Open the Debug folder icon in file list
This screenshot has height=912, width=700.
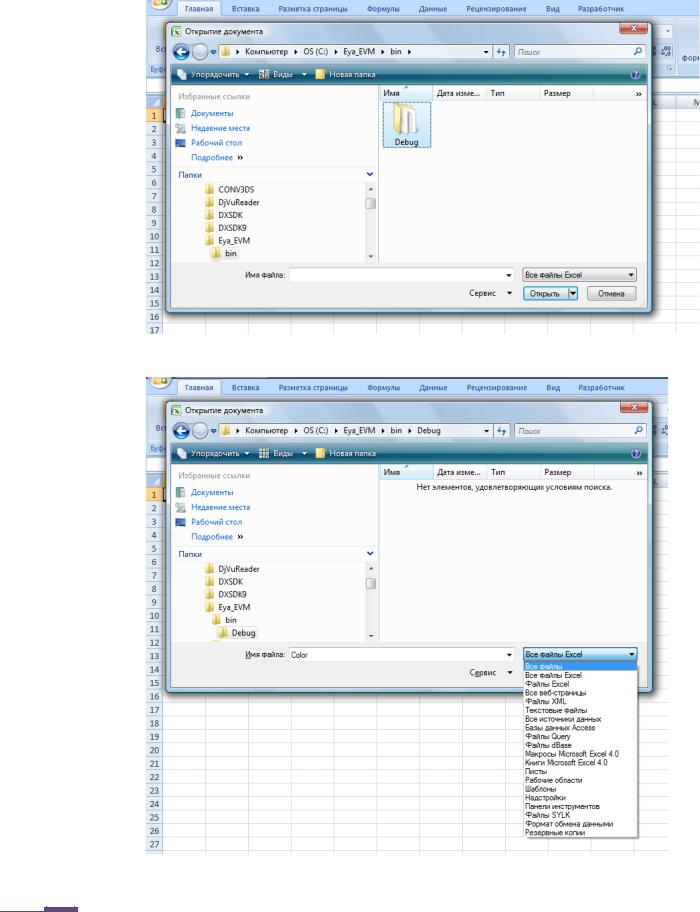(405, 123)
